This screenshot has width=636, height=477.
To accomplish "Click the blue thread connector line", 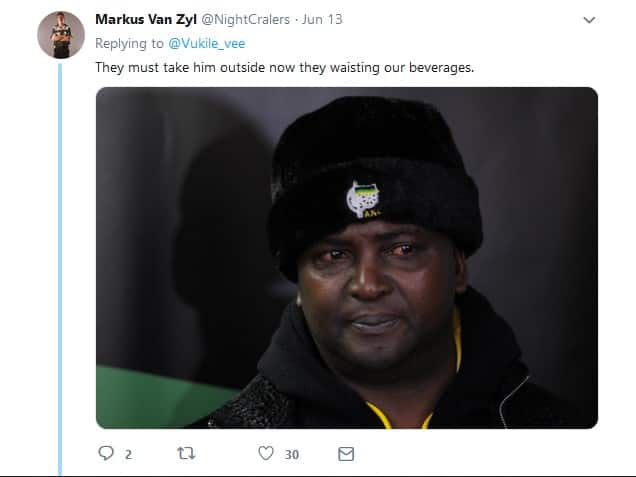I will [x=60, y=268].
